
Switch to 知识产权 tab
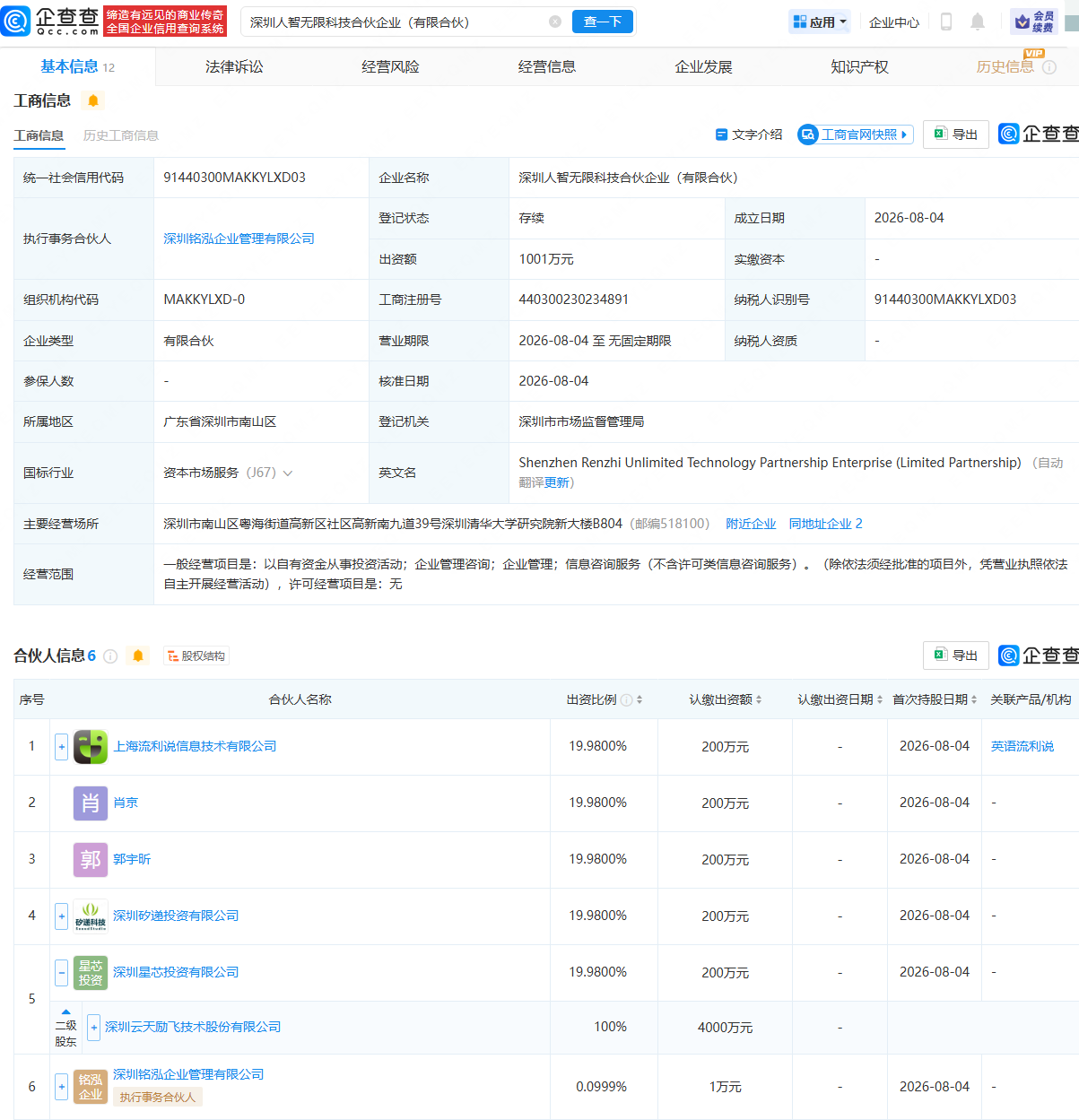[x=859, y=66]
